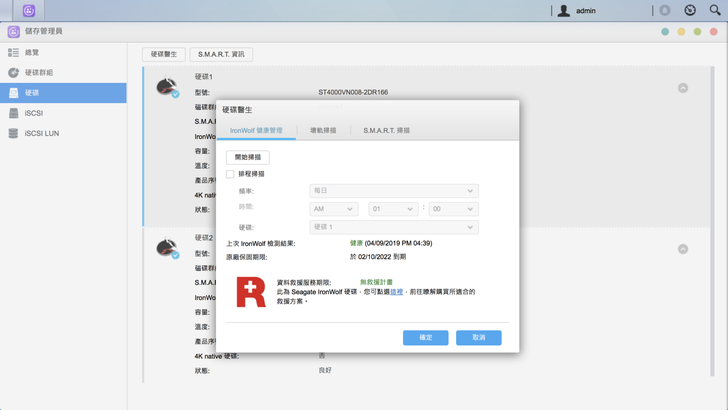Open the Storage Manager app icon in taskbar

point(29,10)
